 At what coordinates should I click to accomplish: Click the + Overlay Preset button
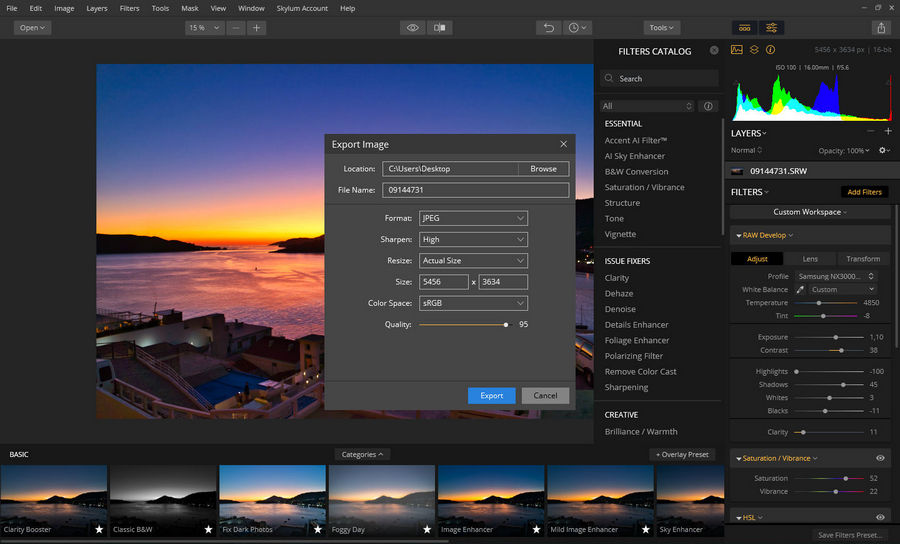point(682,454)
